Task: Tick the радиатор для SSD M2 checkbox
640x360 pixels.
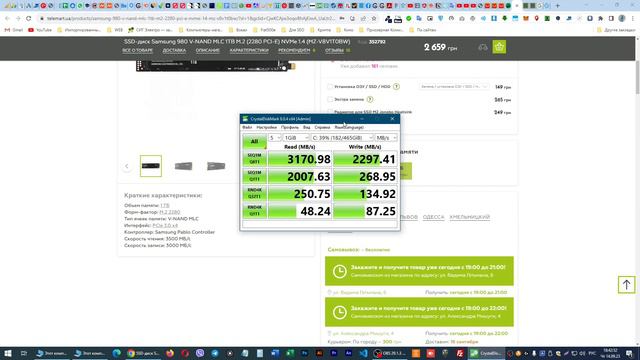Action: [330, 111]
